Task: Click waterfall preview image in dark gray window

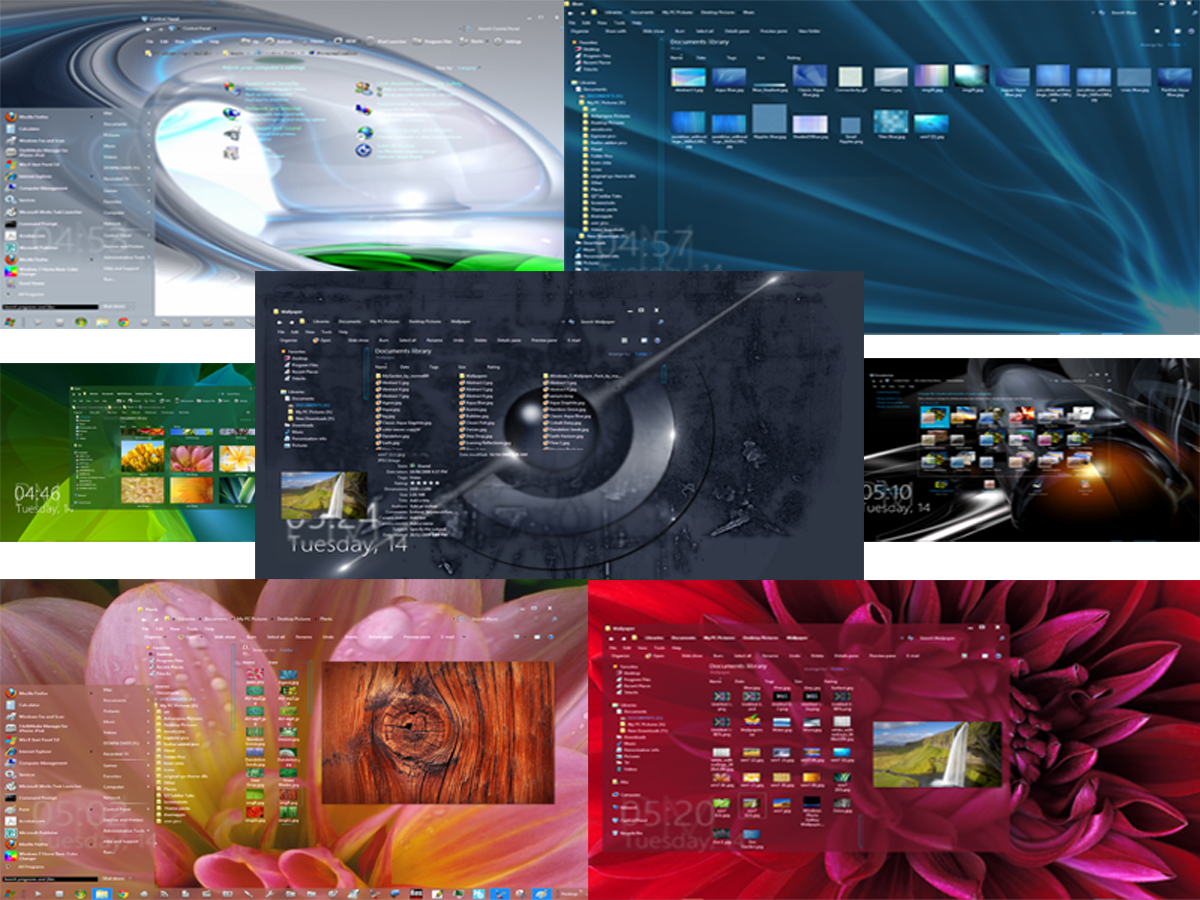Action: (324, 495)
